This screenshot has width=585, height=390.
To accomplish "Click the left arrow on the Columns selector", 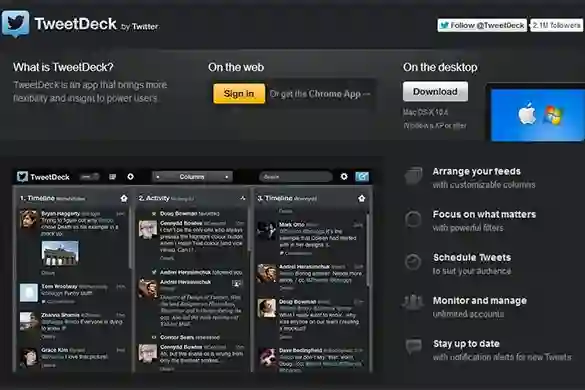I will (158, 177).
